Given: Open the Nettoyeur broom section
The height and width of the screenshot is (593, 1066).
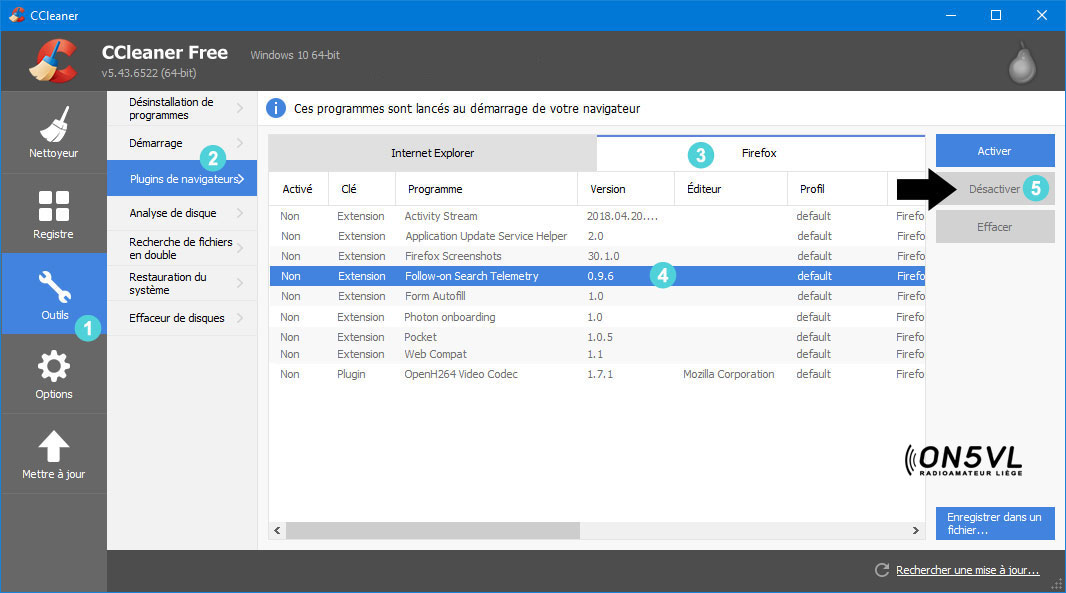Looking at the screenshot, I should (54, 133).
